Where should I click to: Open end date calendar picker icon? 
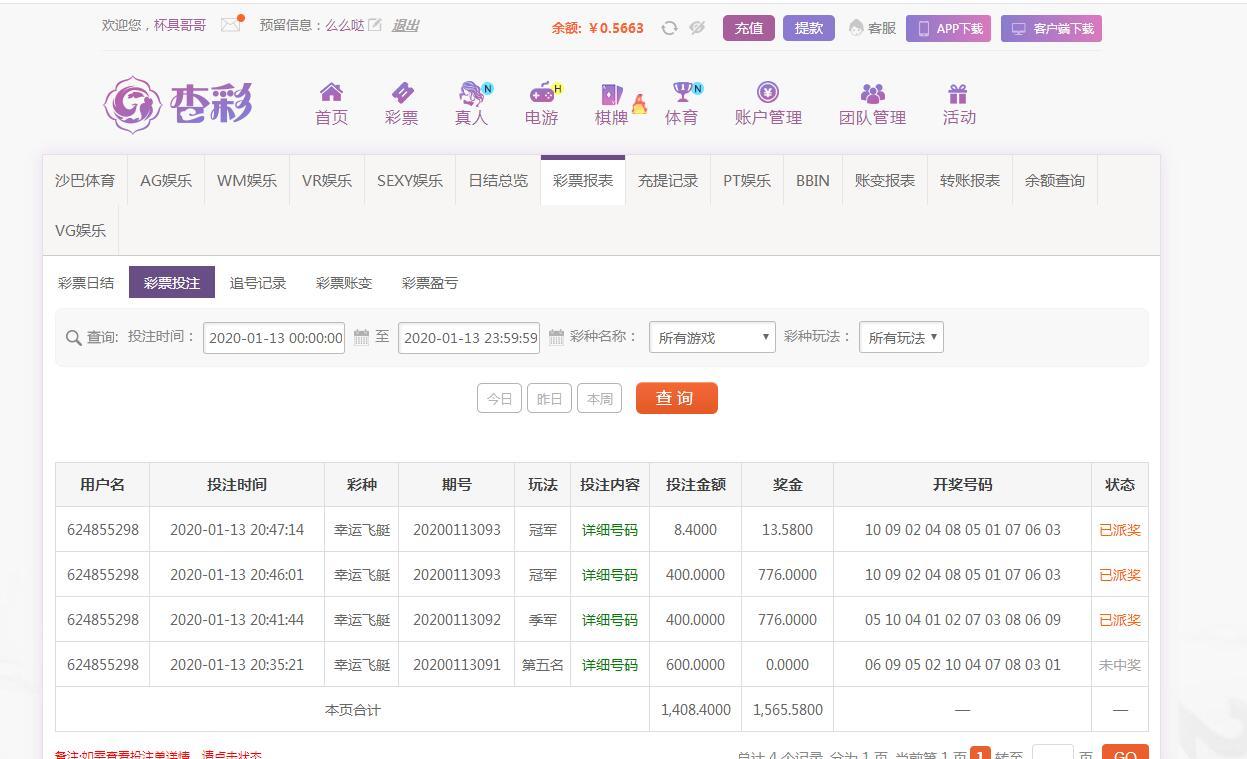pyautogui.click(x=556, y=338)
